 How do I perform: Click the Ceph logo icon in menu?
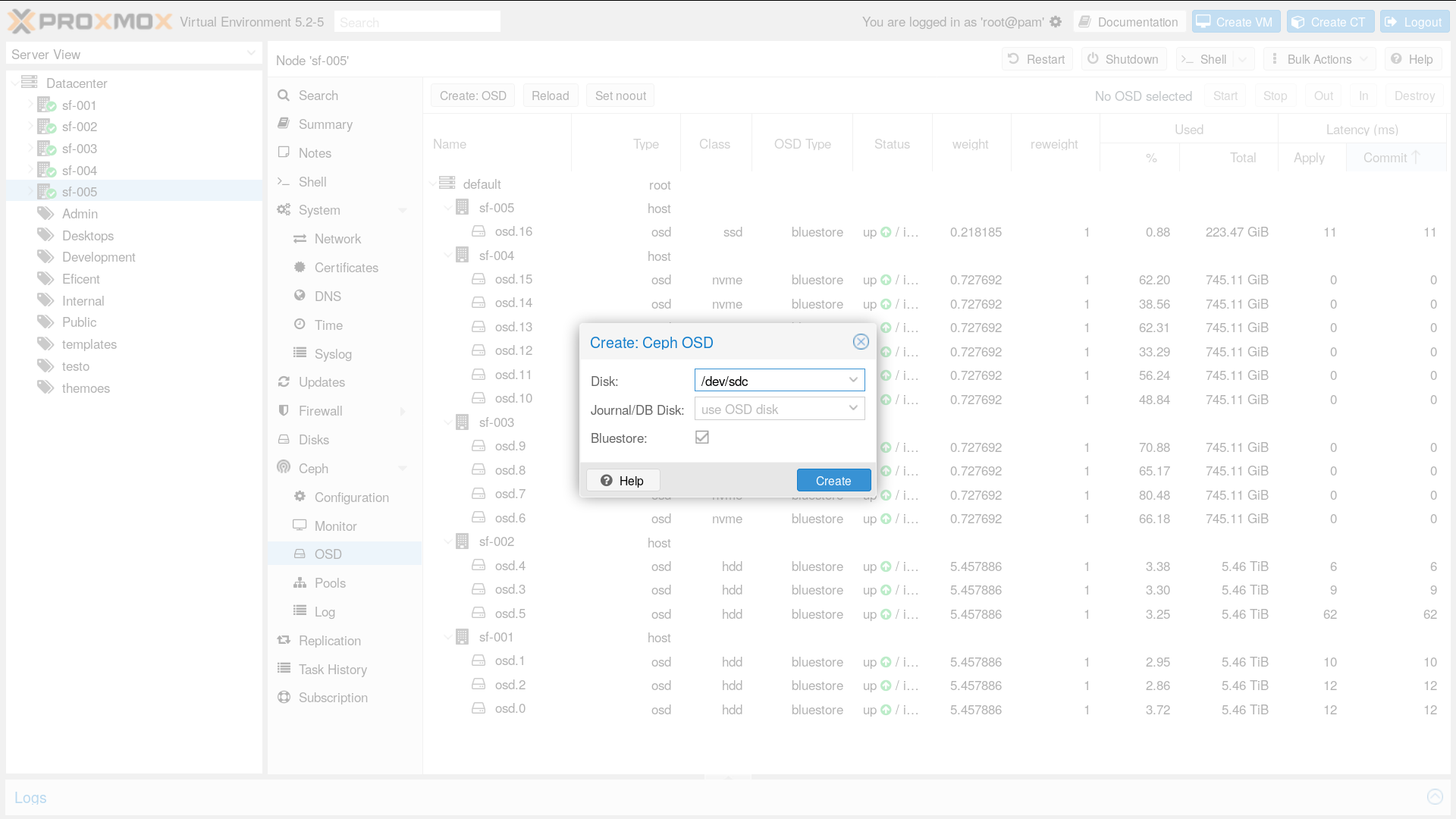284,467
